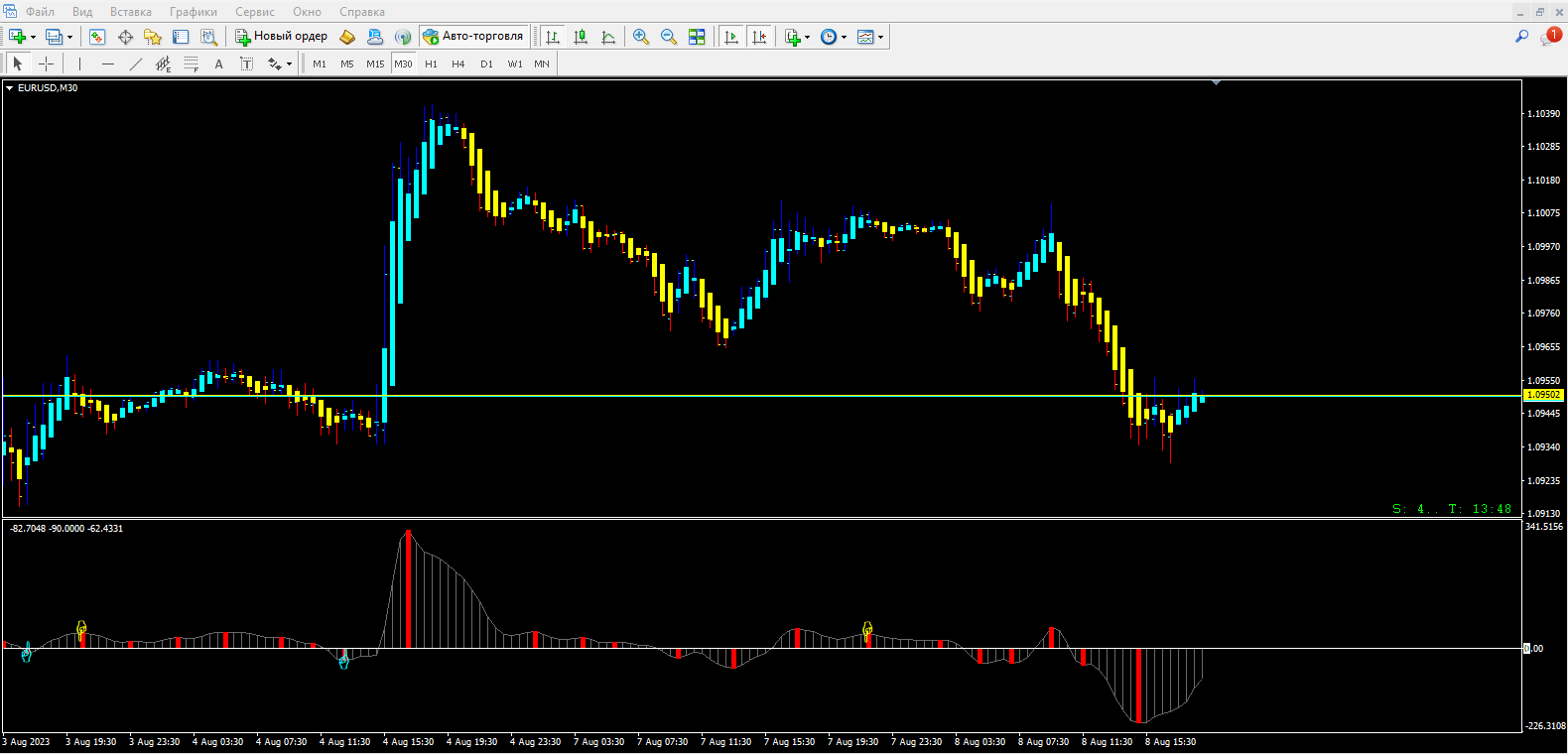The image size is (1568, 755).
Task: Expand the chart templates dropdown
Action: [880, 37]
